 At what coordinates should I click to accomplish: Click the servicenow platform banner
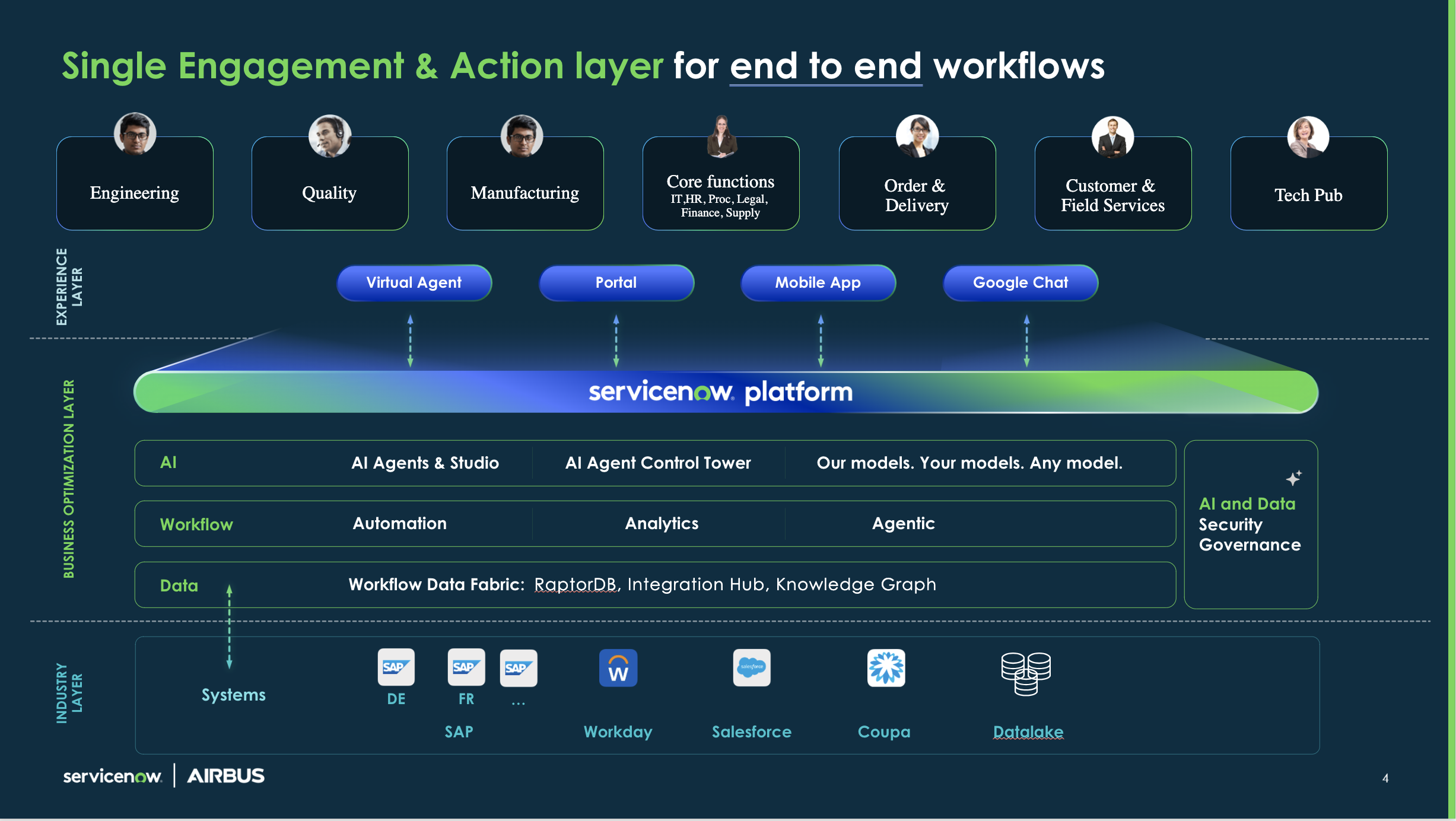726,392
